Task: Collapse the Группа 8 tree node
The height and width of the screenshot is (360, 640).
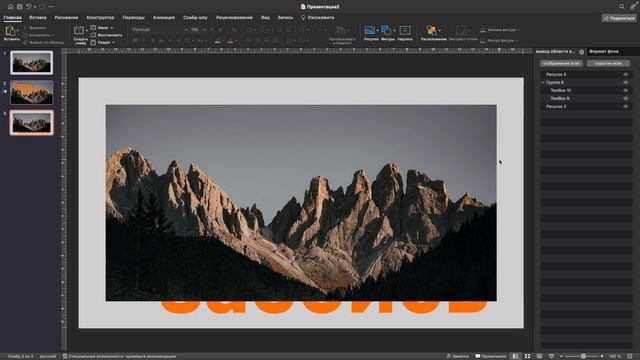Action: pyautogui.click(x=543, y=82)
